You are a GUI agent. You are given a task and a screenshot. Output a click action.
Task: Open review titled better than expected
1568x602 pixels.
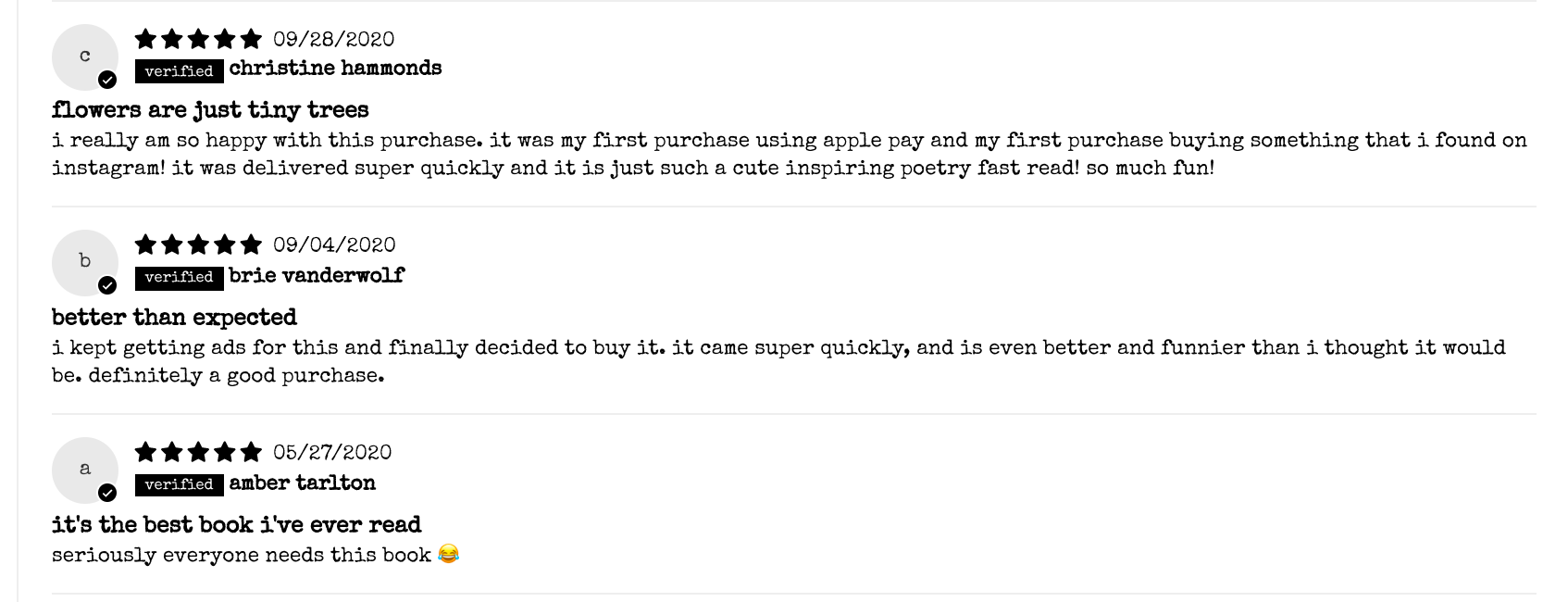174,318
